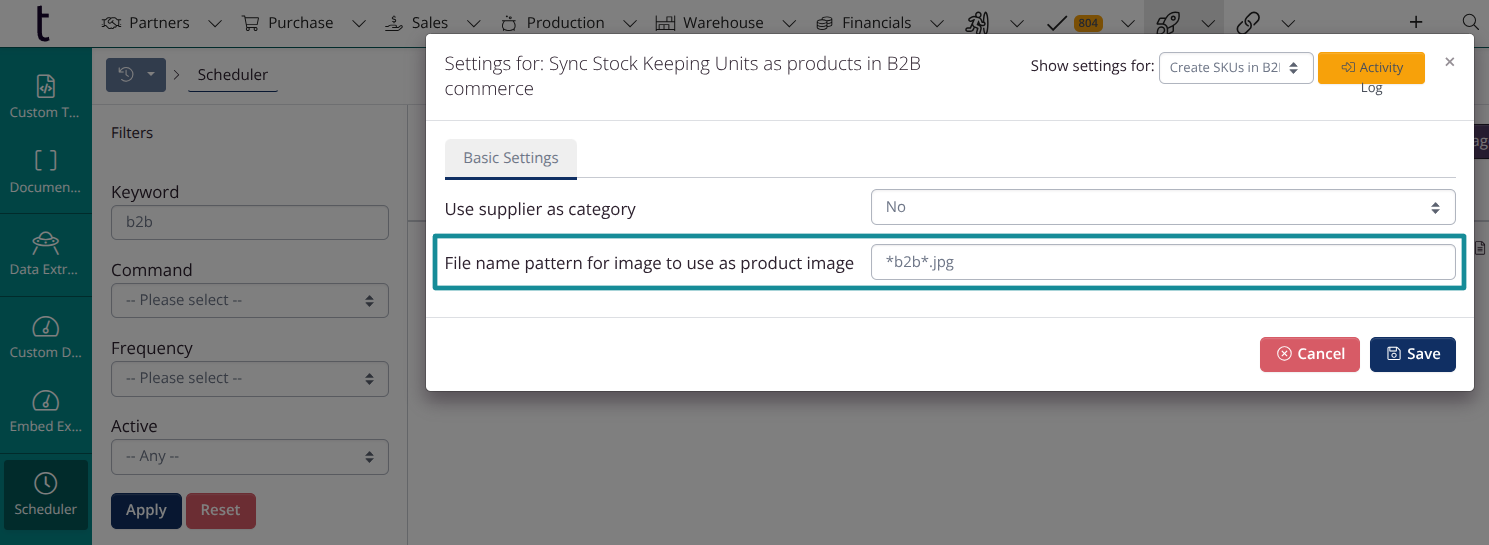Open the 'Show settings for' selector
This screenshot has width=1489, height=545.
(1235, 68)
